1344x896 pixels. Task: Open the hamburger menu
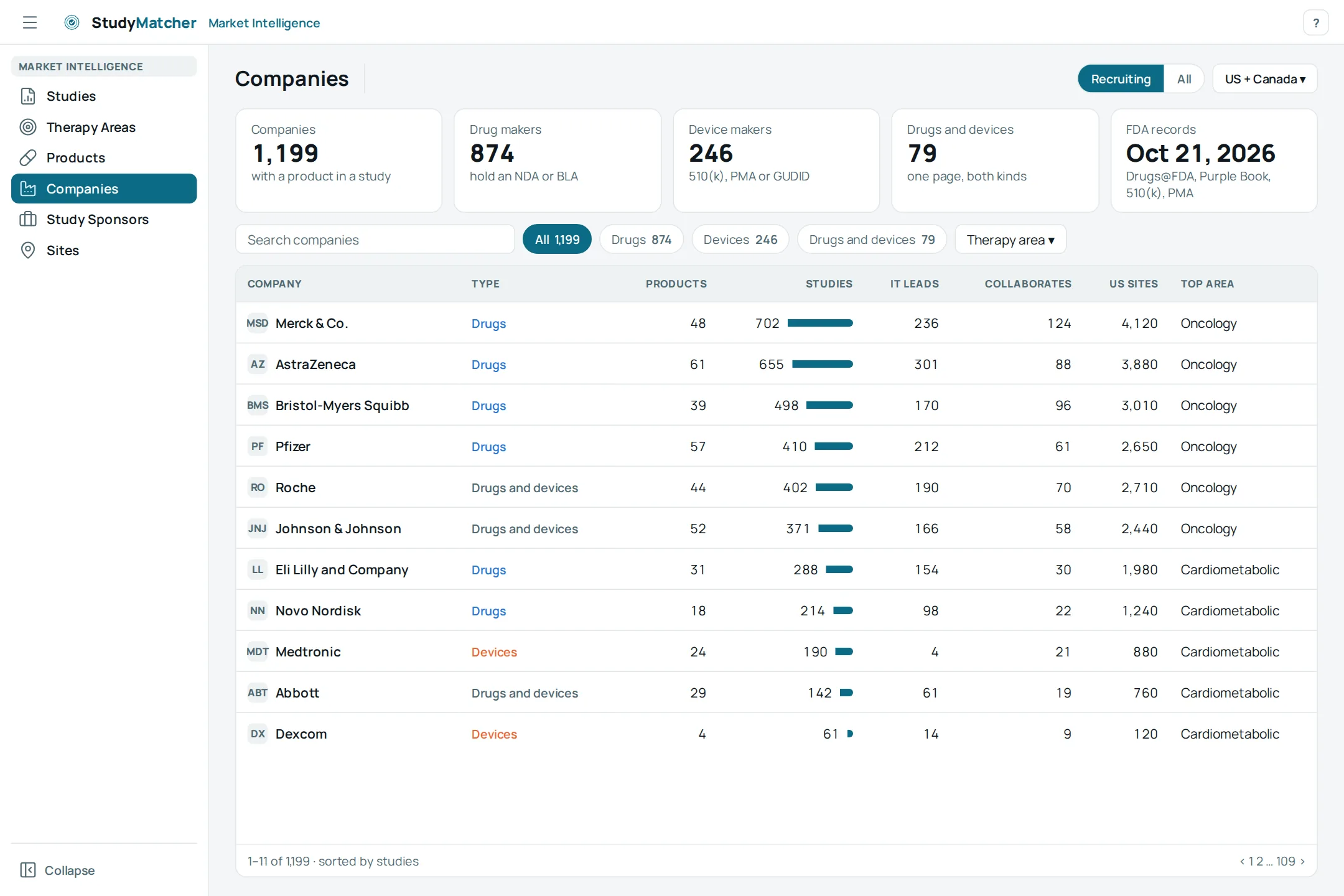(x=30, y=23)
